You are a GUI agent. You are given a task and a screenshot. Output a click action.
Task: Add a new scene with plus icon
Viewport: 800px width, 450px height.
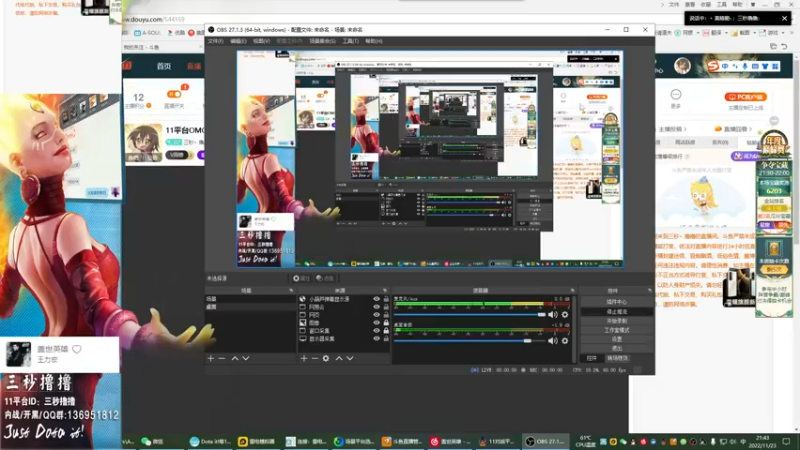point(211,359)
